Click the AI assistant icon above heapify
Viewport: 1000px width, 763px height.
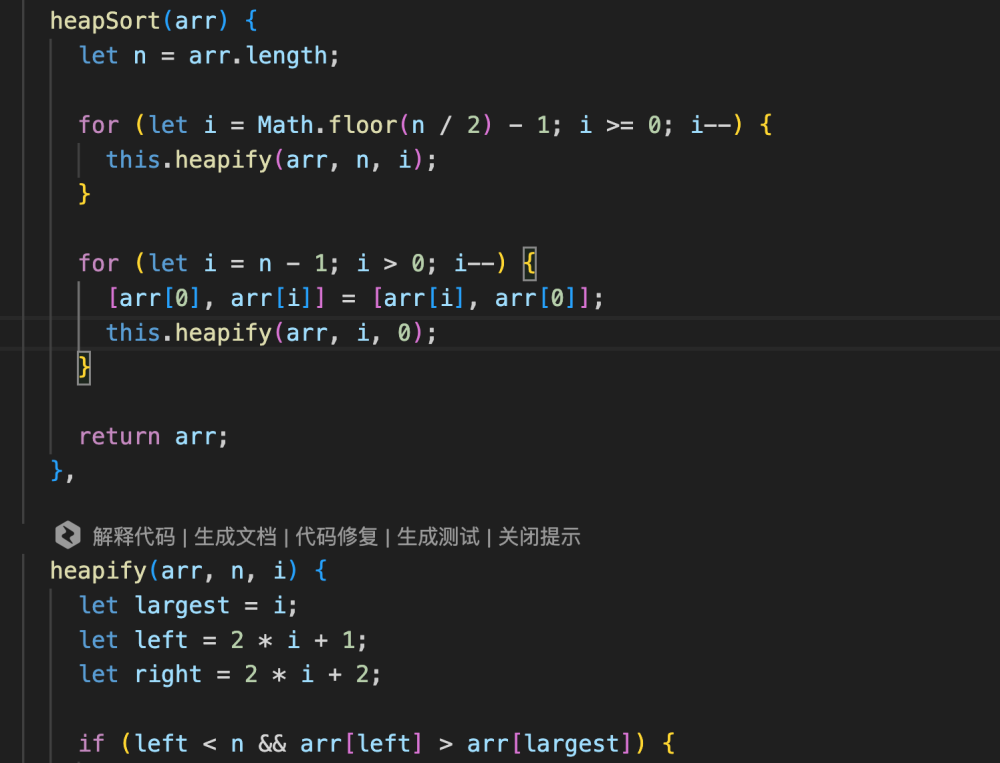pyautogui.click(x=67, y=537)
